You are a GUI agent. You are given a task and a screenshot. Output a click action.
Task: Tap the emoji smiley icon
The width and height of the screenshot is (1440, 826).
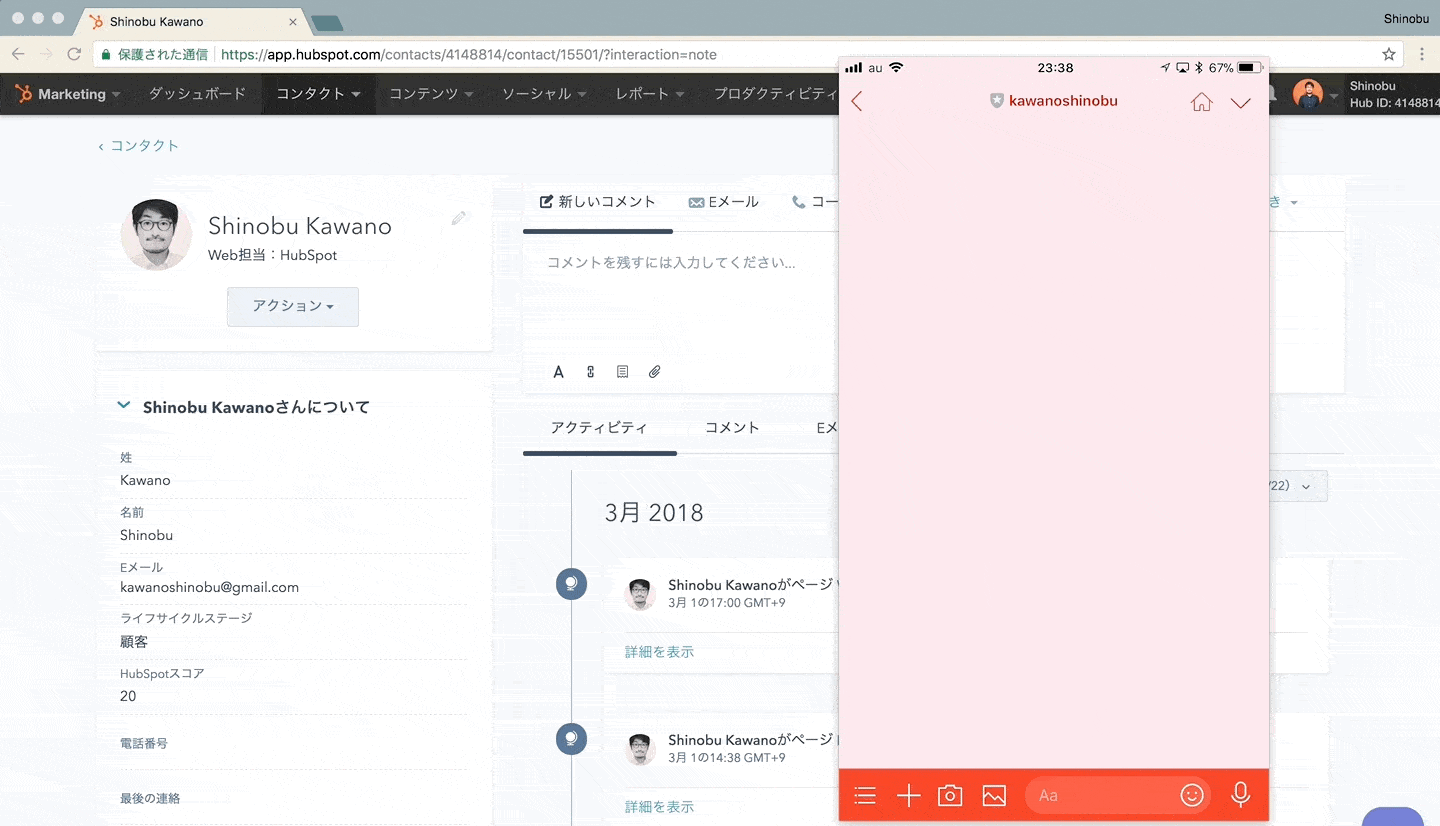1191,795
